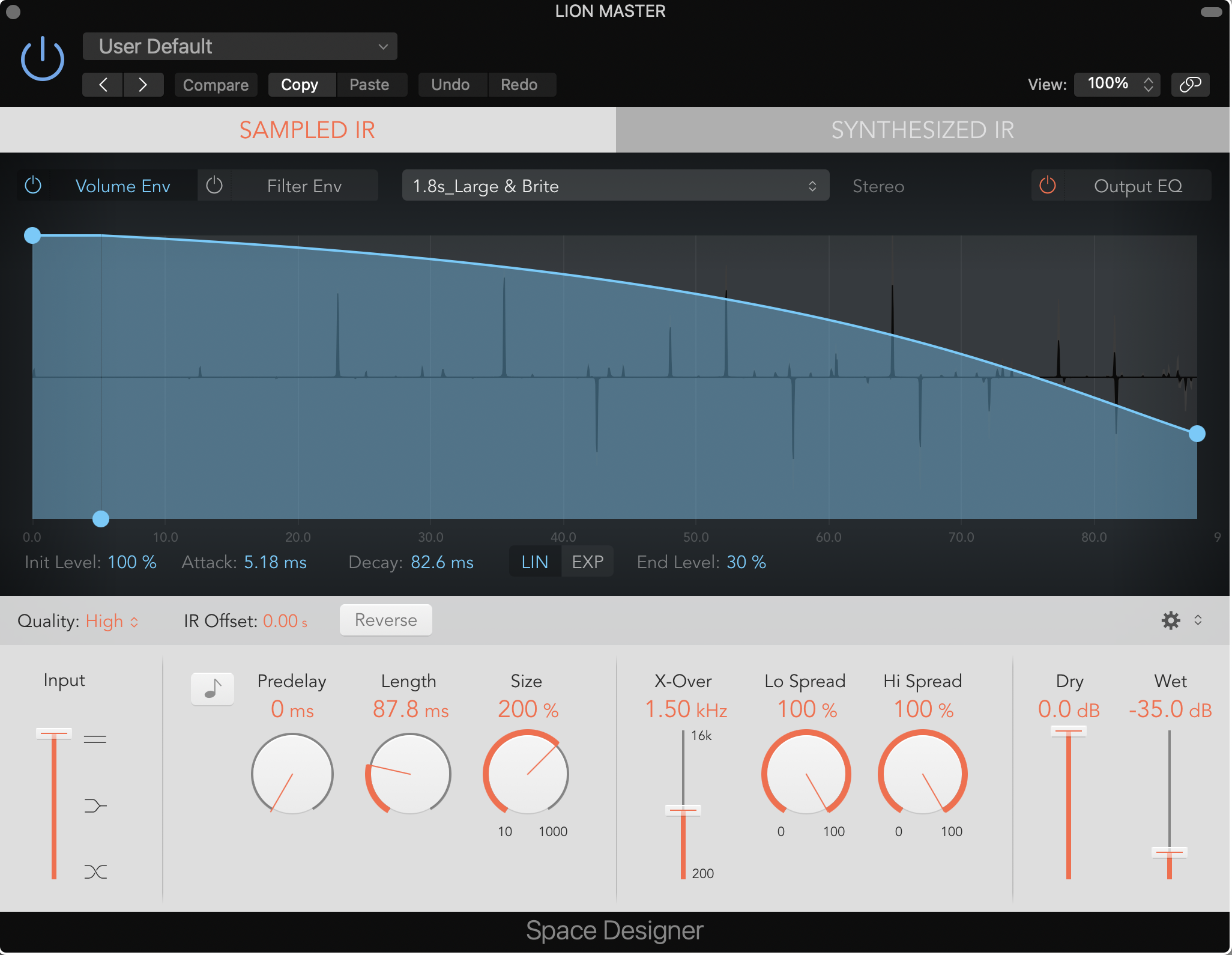Viewport: 1232px width, 955px height.
Task: Open the User Default preset dropdown
Action: 240,46
